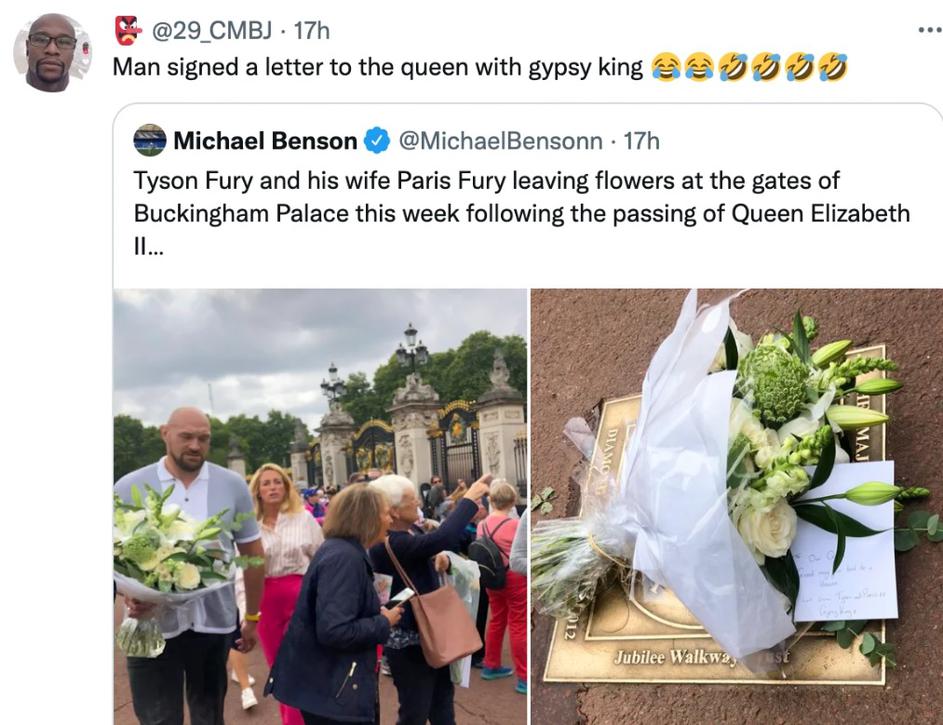Click the first crying-laughing emoji

click(x=666, y=67)
